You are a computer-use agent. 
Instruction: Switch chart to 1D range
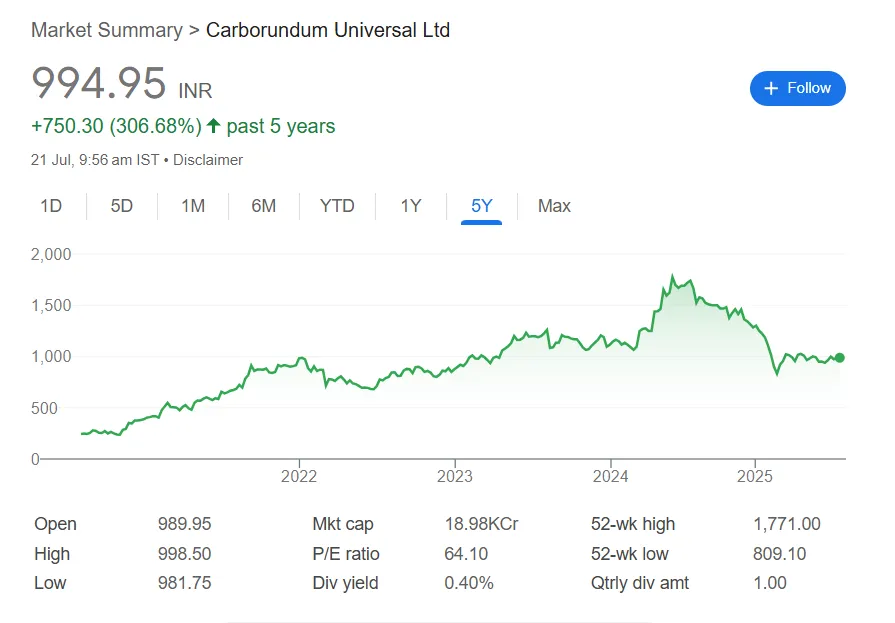coord(51,206)
